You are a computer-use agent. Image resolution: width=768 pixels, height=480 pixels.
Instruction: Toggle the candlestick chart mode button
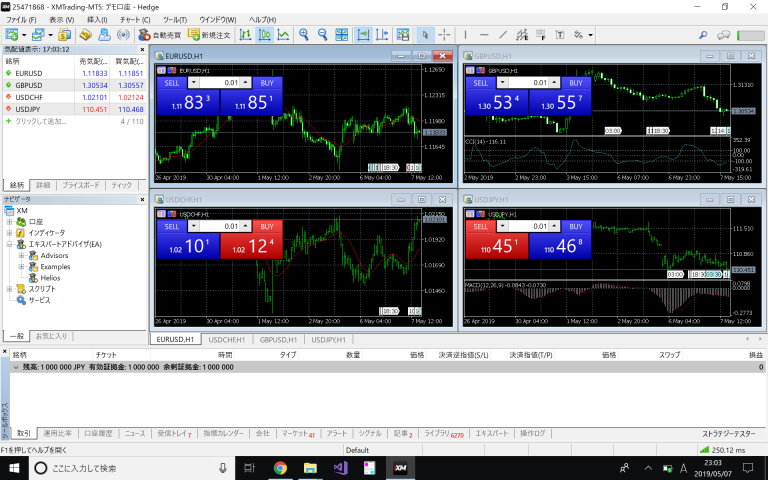pos(264,35)
